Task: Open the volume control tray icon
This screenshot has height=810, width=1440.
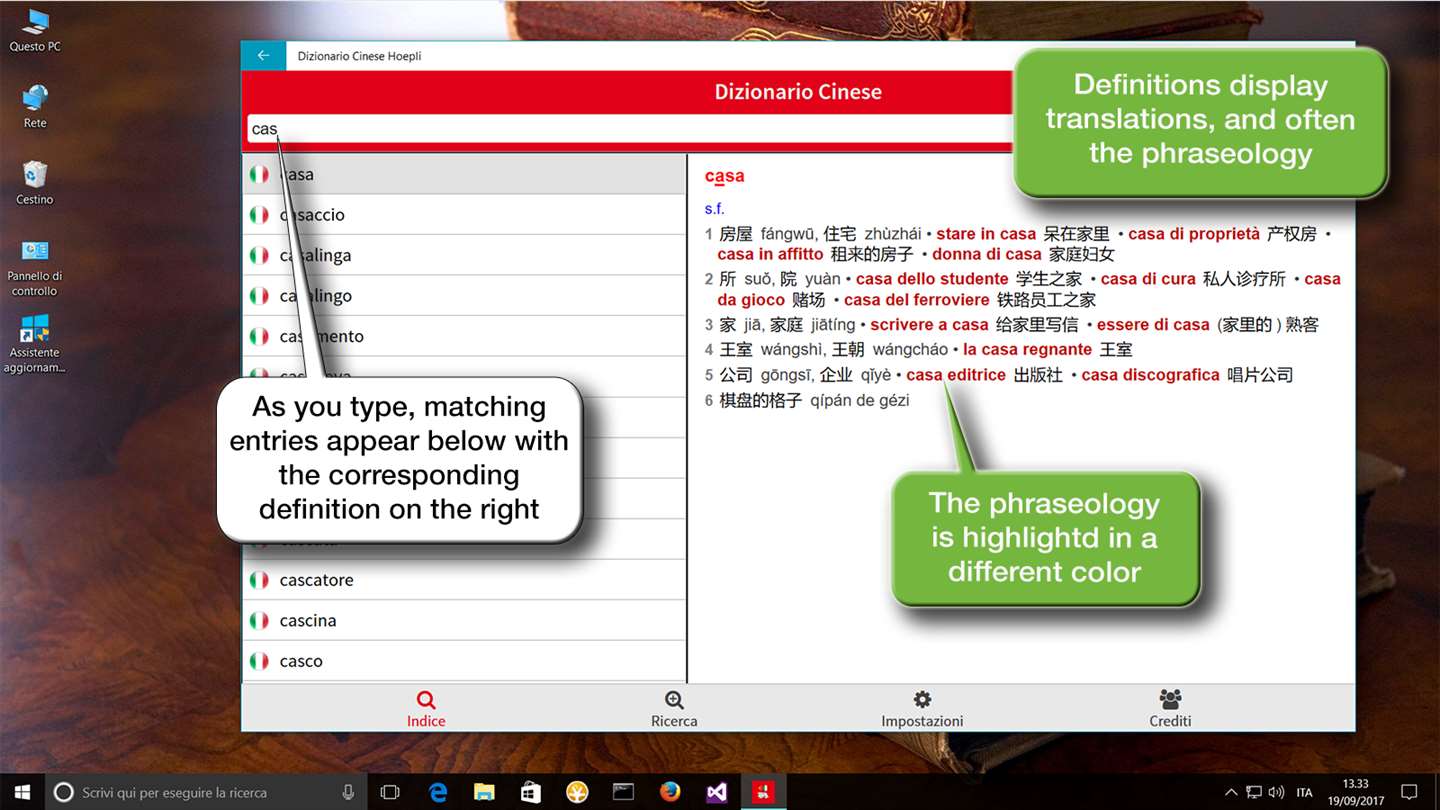Action: point(1276,792)
